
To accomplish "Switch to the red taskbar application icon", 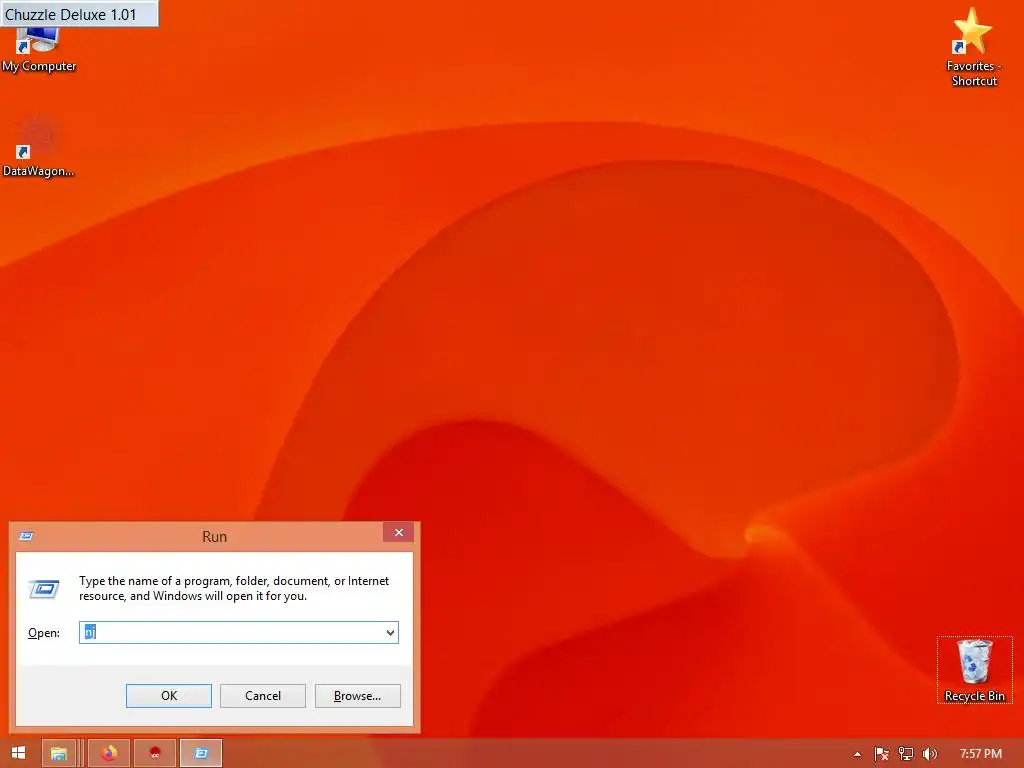I will [155, 754].
